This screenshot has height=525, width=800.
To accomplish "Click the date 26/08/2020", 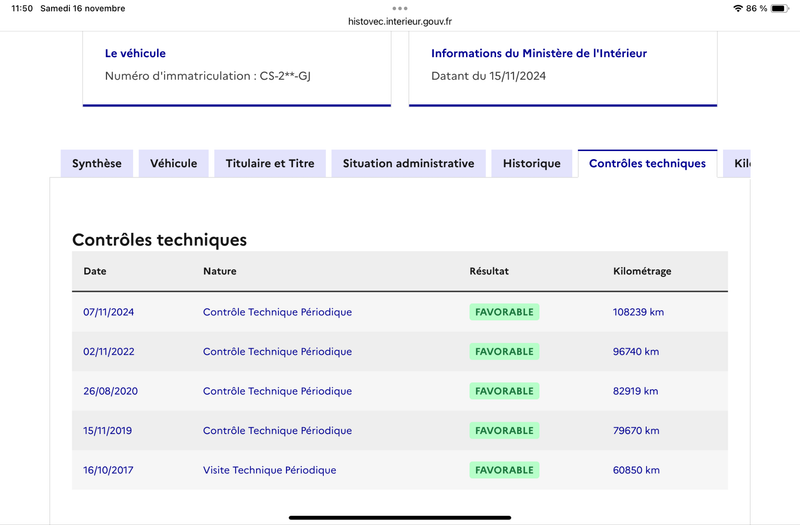I will click(x=110, y=391).
